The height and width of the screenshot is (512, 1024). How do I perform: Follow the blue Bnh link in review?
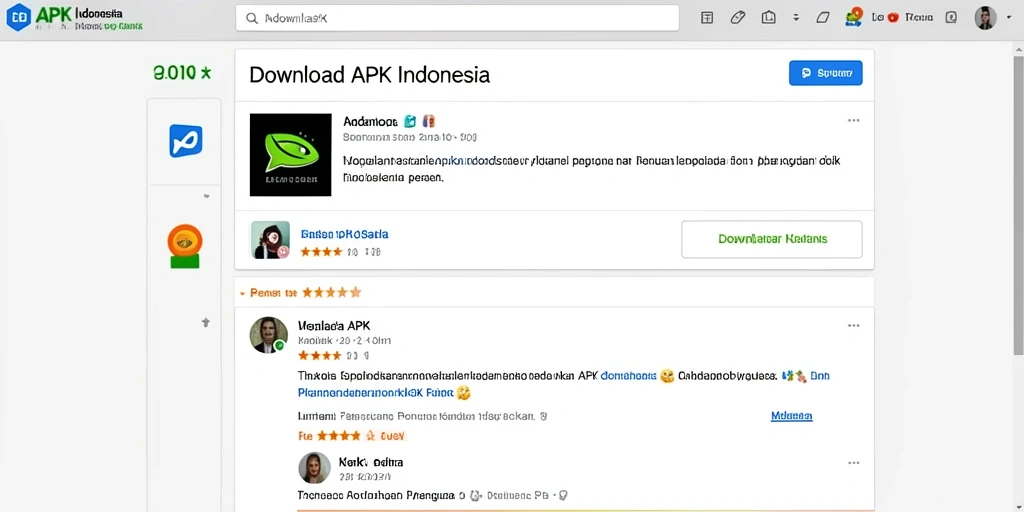click(820, 376)
